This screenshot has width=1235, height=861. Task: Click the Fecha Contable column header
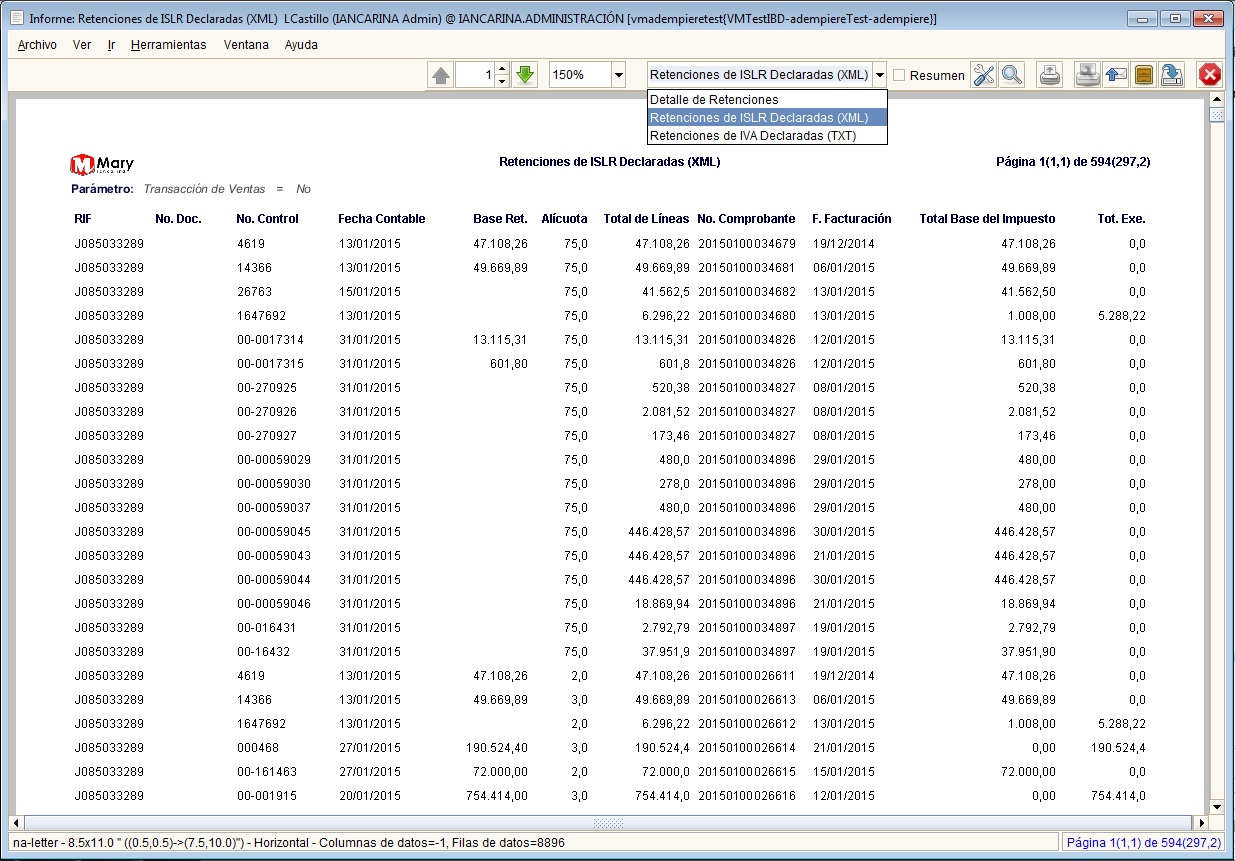pos(381,219)
